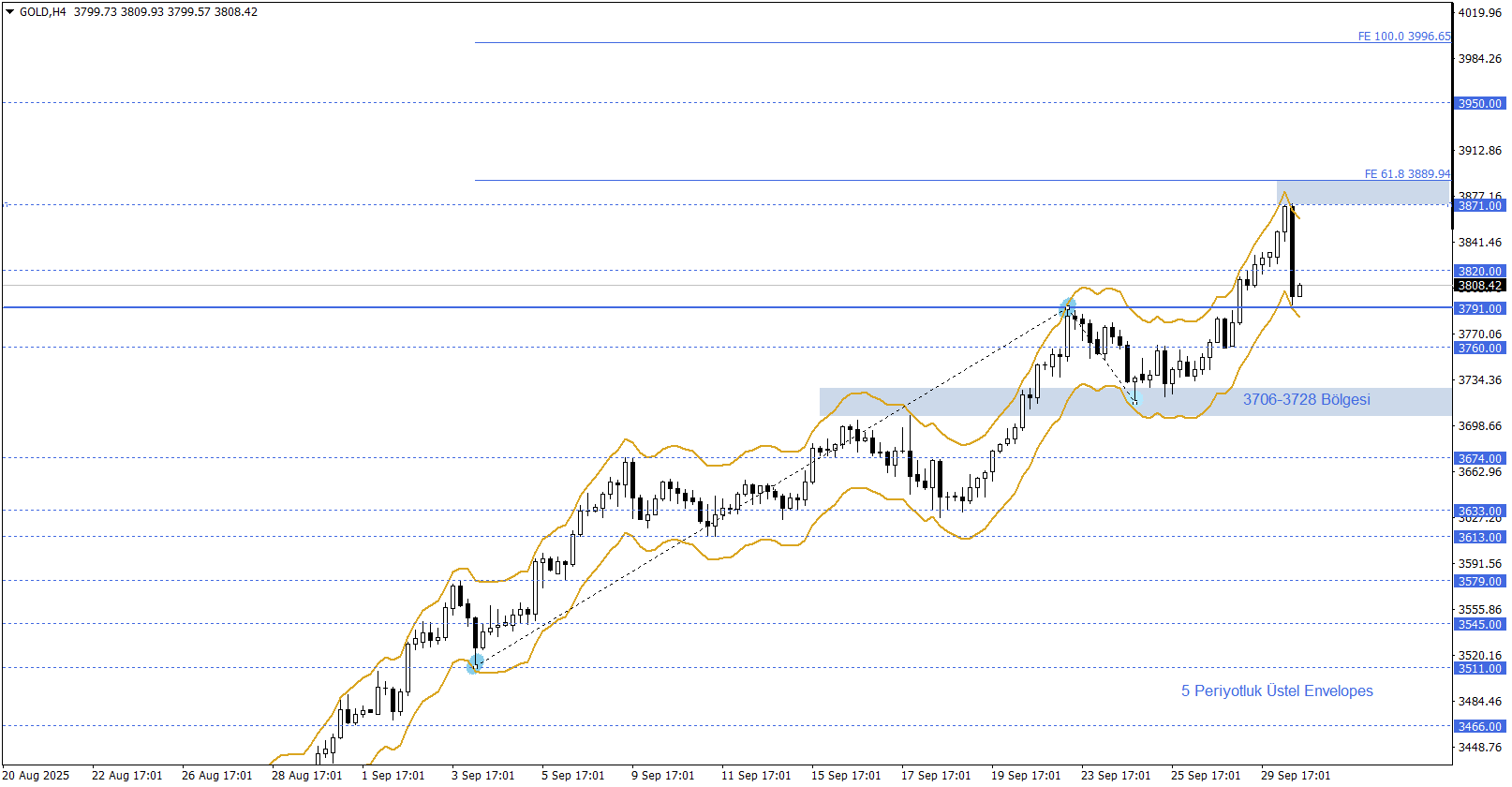Select the Fibonacci anchor point near 3511 low
The height and width of the screenshot is (787, 1512).
click(x=475, y=663)
